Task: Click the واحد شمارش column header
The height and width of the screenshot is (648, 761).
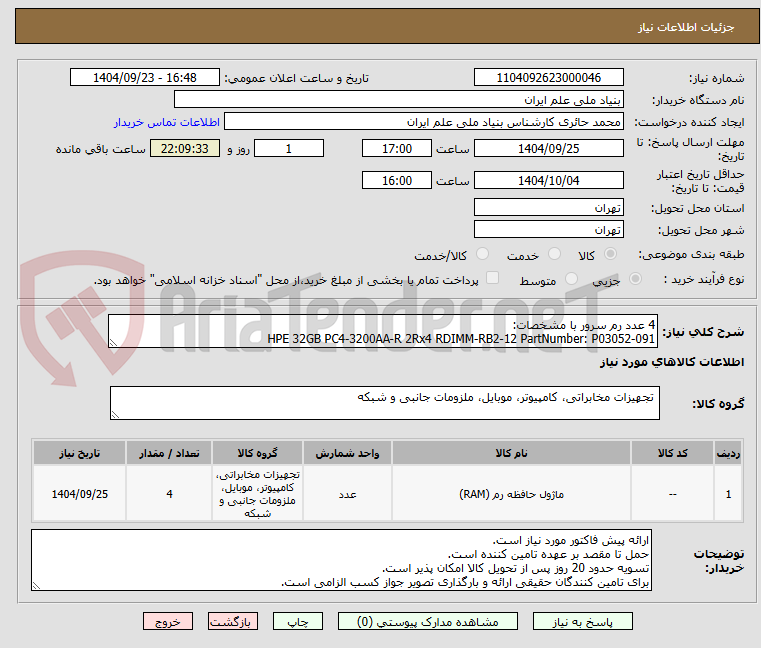Action: tap(347, 453)
